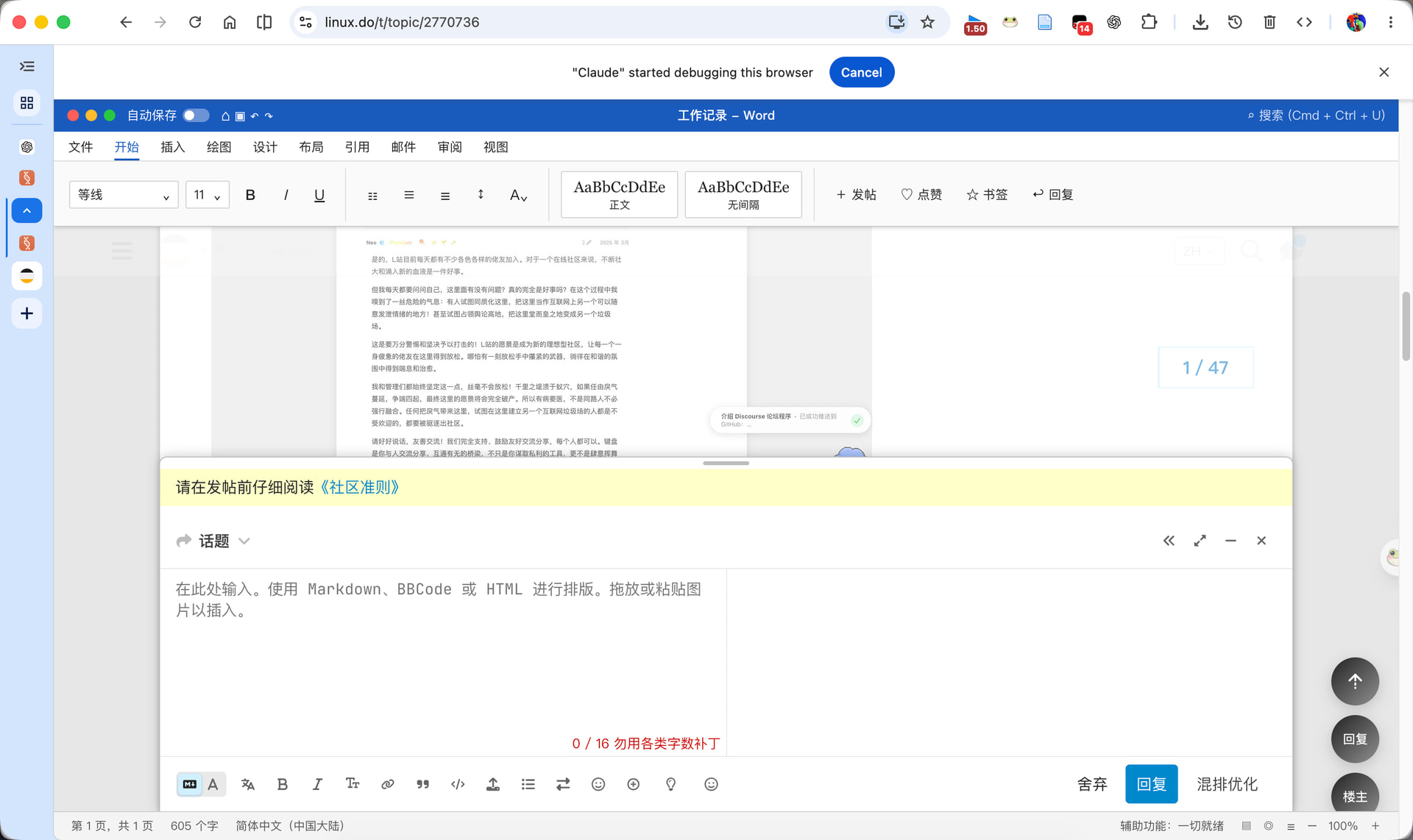Switch to the 绘图 ribbon tab
This screenshot has height=840, width=1413.
point(219,147)
